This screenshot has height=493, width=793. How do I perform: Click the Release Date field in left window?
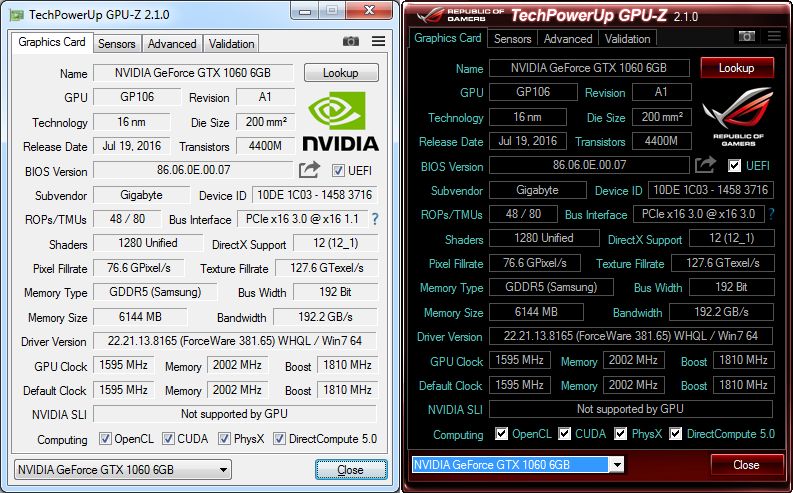click(131, 146)
